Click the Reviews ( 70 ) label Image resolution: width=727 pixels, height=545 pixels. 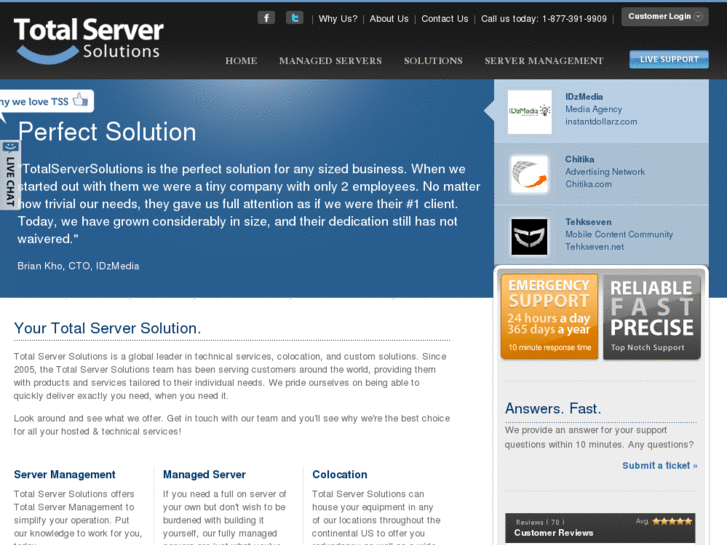coord(540,522)
